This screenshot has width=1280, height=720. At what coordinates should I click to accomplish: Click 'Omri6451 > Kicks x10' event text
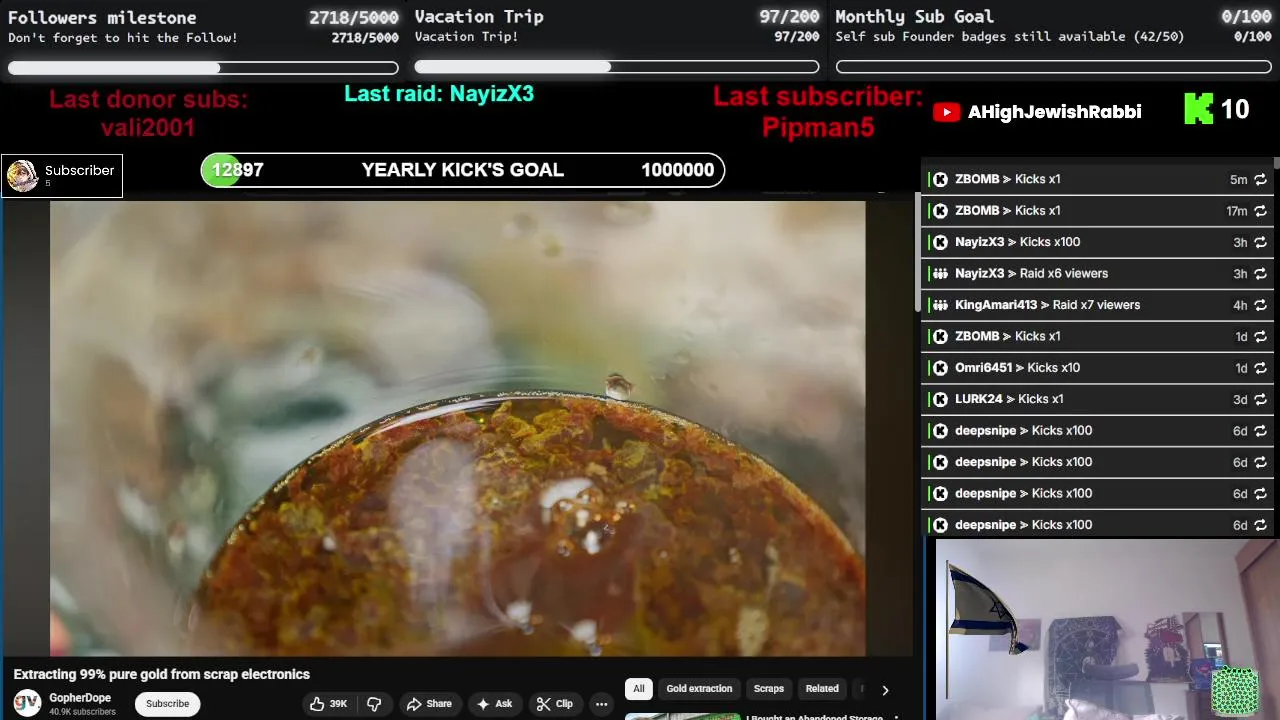click(x=1017, y=368)
